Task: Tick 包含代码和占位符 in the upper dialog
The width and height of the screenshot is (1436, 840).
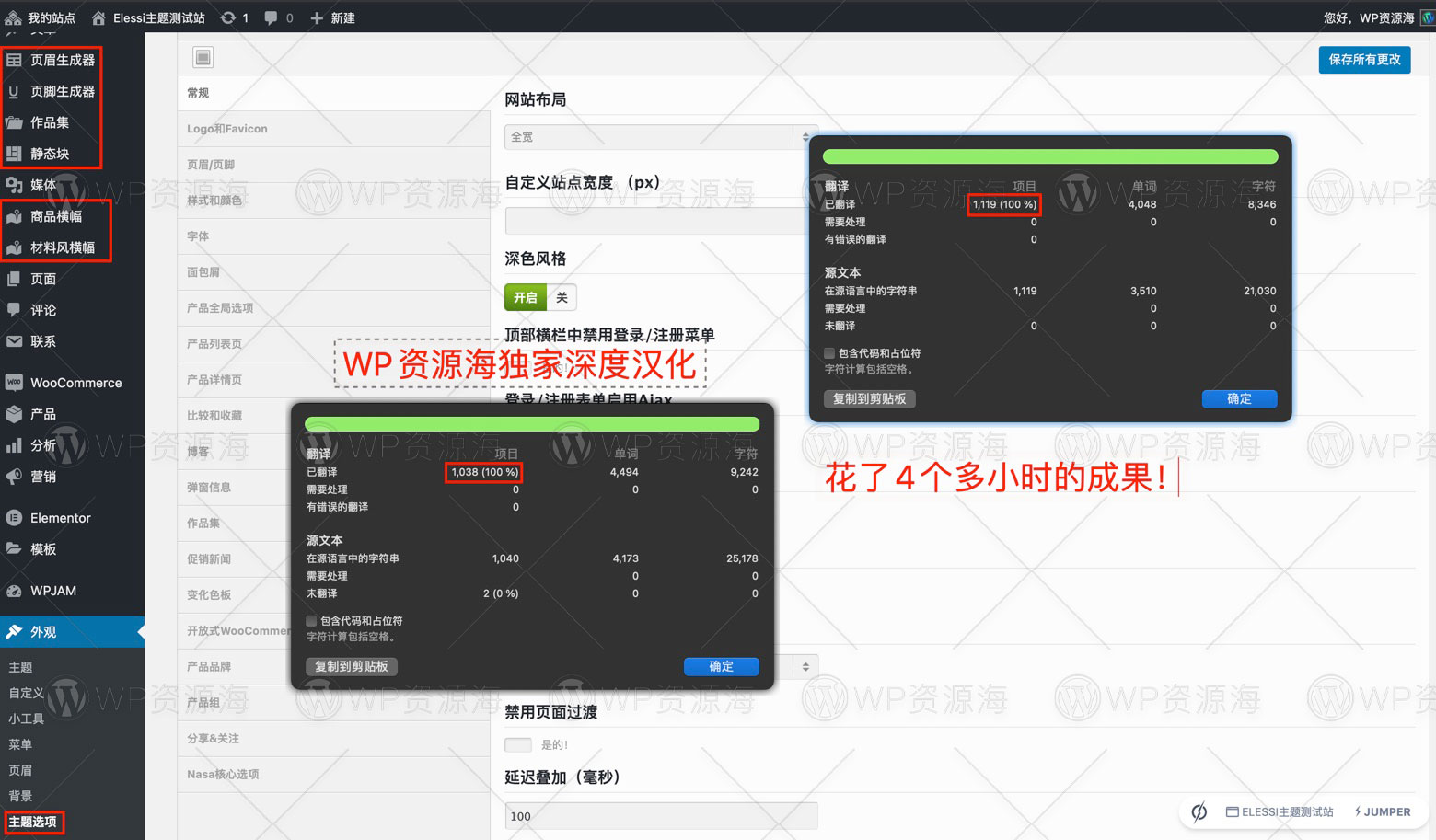Action: 829,353
